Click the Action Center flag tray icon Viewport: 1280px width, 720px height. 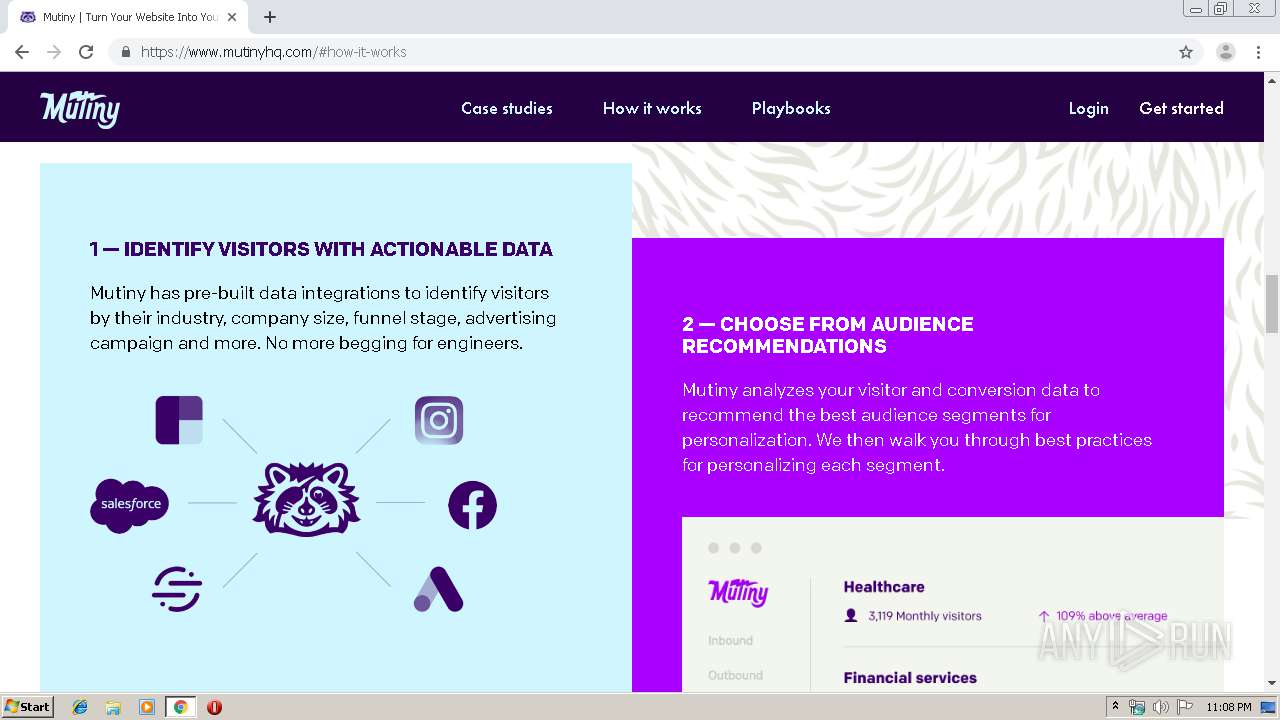(x=1185, y=707)
